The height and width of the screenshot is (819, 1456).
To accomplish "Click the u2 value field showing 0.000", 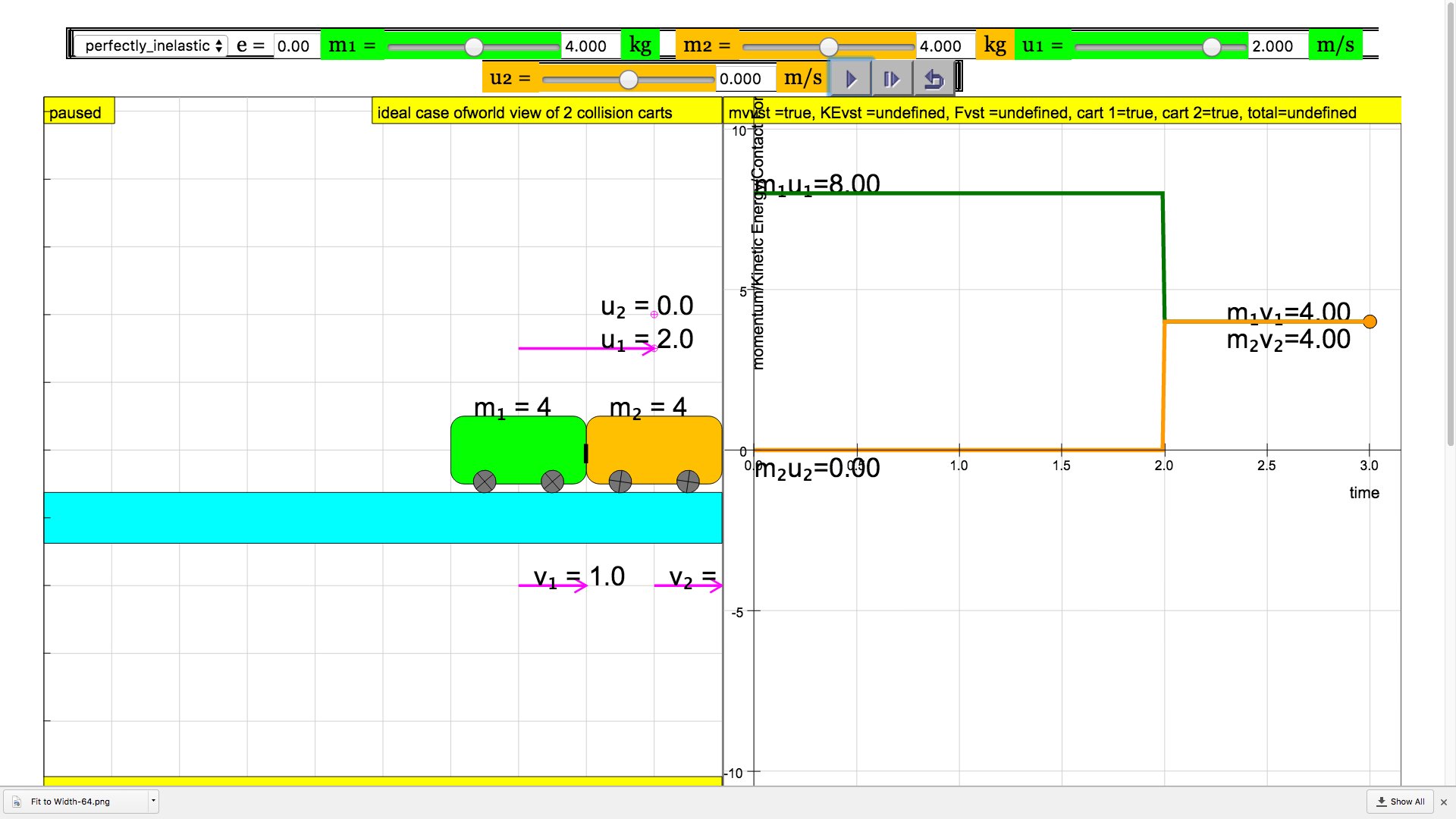I will coord(744,79).
